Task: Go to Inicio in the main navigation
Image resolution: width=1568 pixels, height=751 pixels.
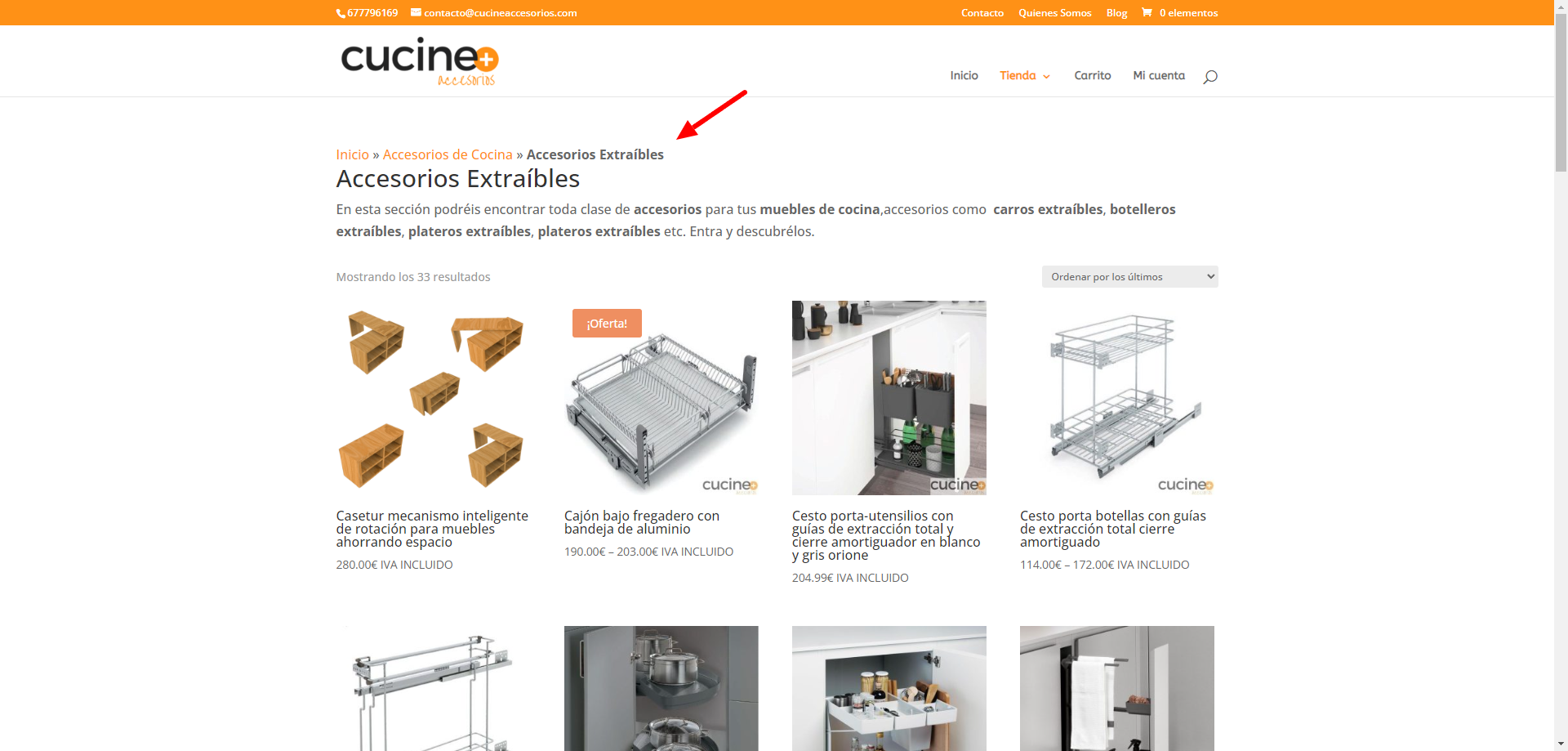Action: tap(964, 75)
